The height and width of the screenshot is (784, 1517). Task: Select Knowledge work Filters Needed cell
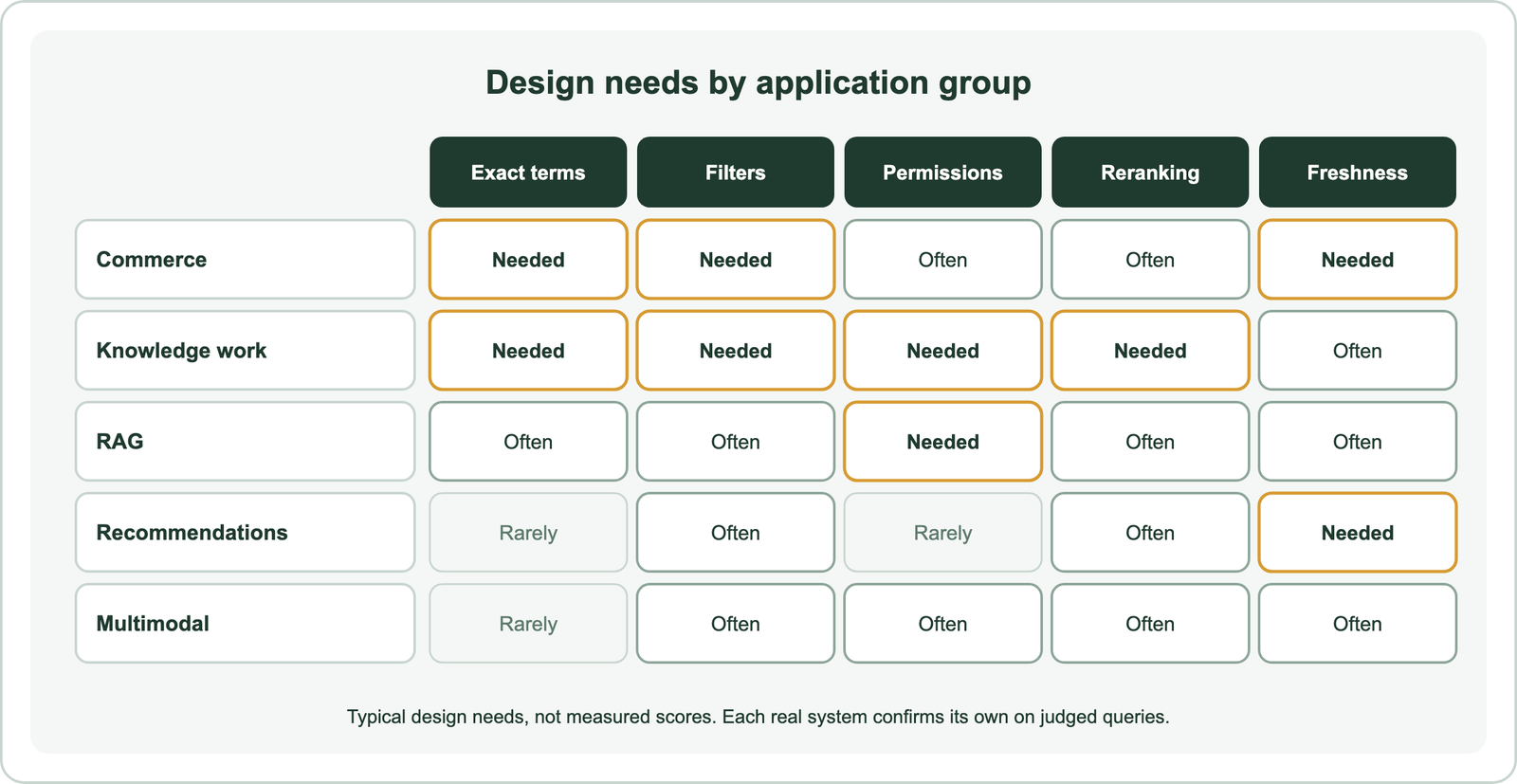click(736, 351)
